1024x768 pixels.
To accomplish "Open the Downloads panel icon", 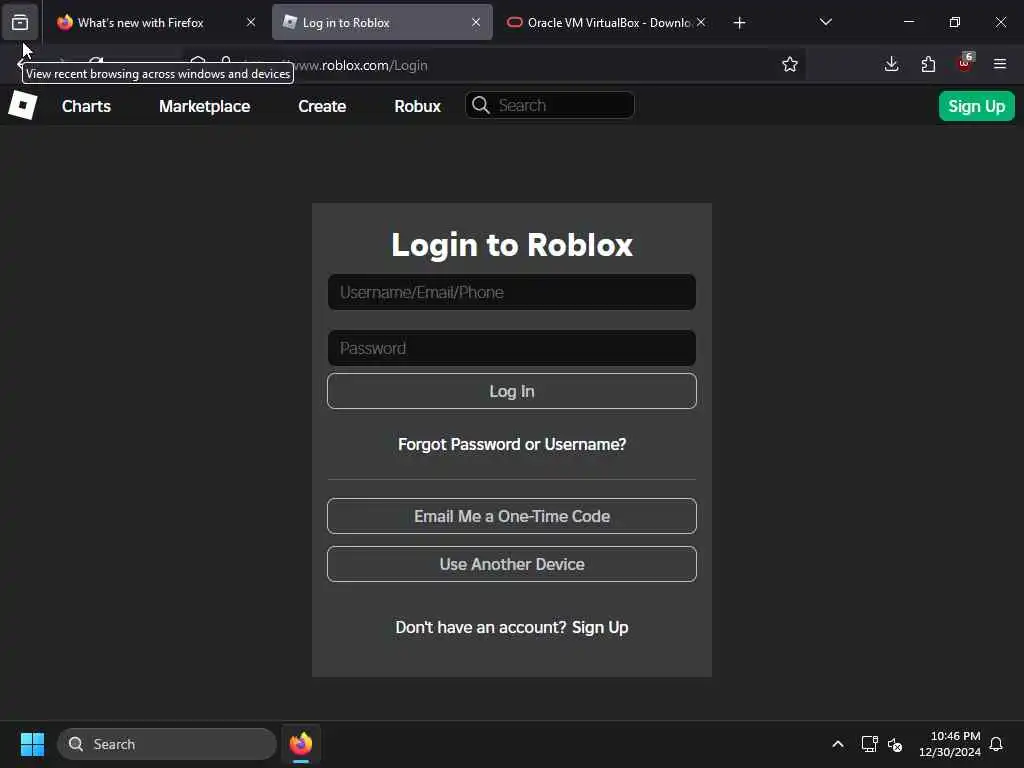I will coord(891,64).
